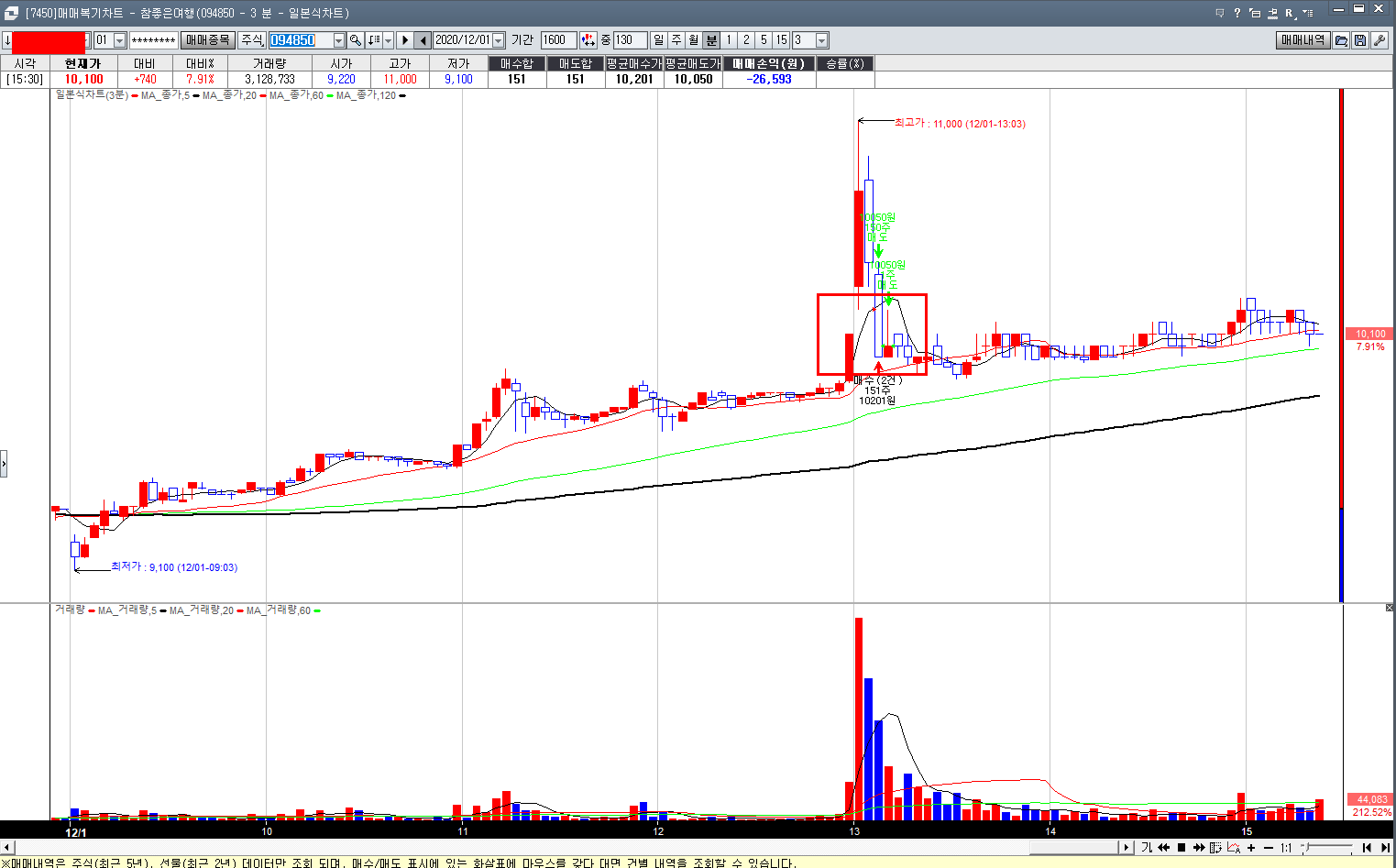Click the help question mark icon
Screen dimensions: 1396x868
1237,13
